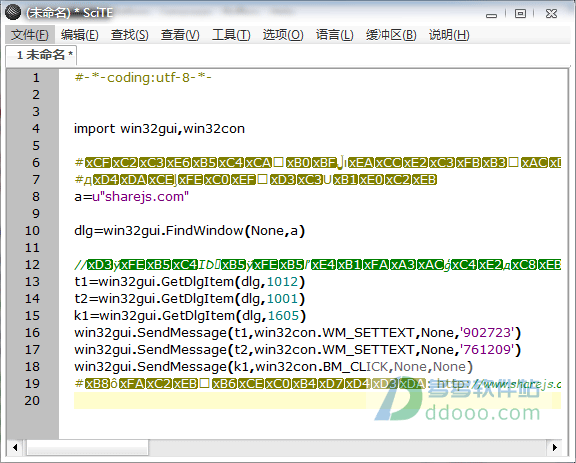Click the horizontal scrollbar thumb

coord(87,448)
